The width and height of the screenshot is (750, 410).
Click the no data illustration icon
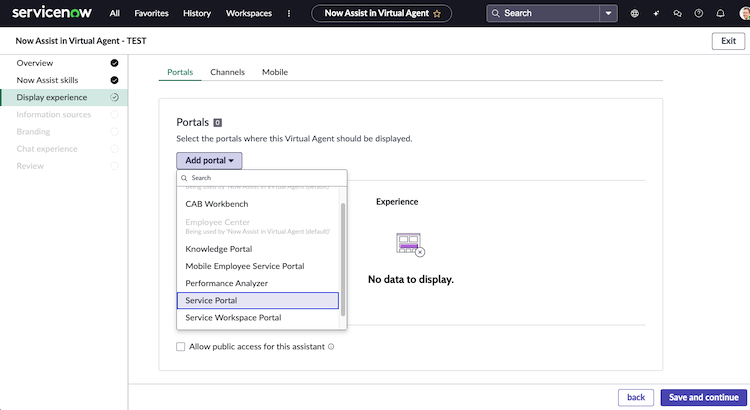point(410,244)
